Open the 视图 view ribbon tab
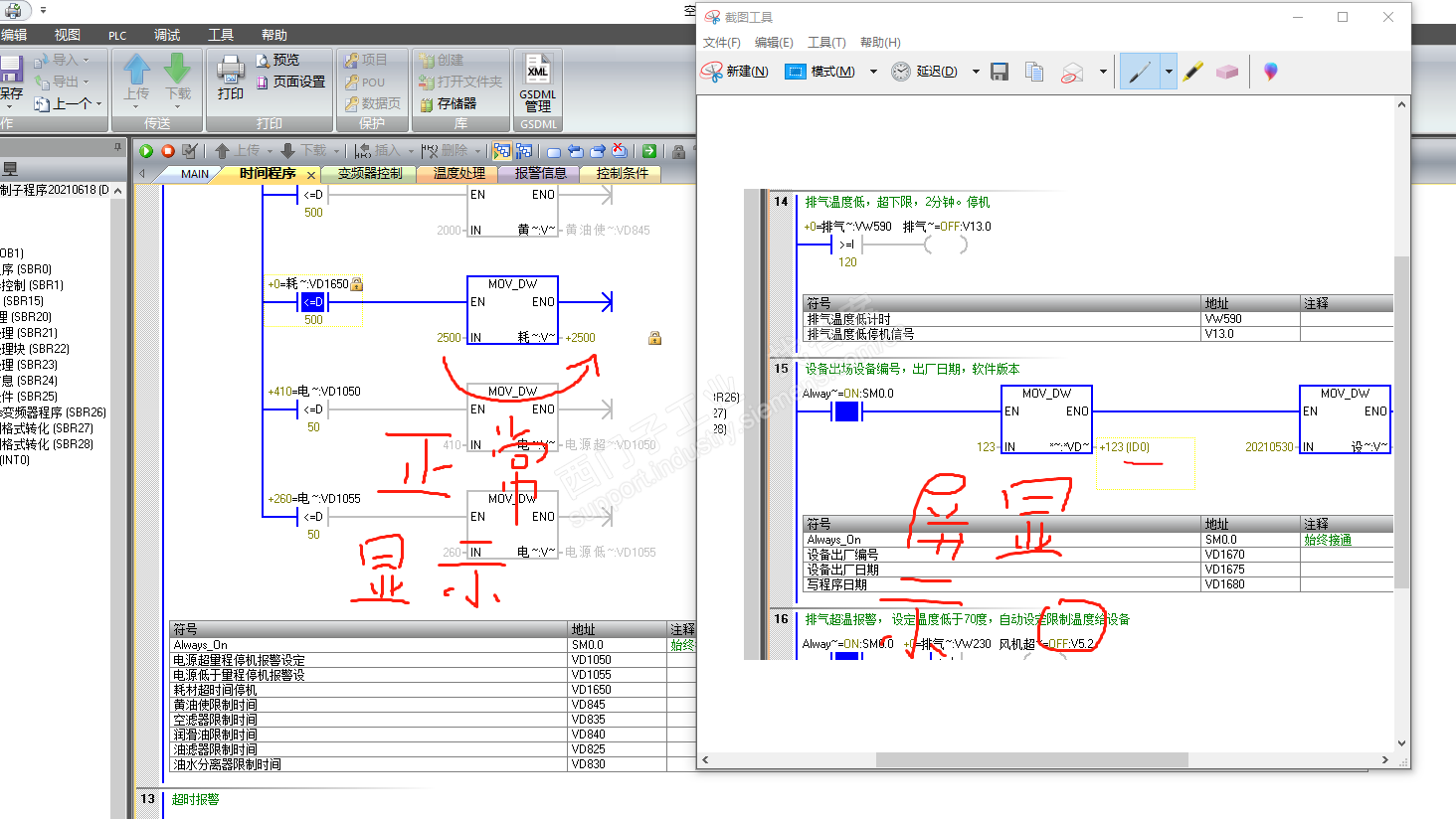Viewport: 1456px width, 819px height. tap(68, 35)
